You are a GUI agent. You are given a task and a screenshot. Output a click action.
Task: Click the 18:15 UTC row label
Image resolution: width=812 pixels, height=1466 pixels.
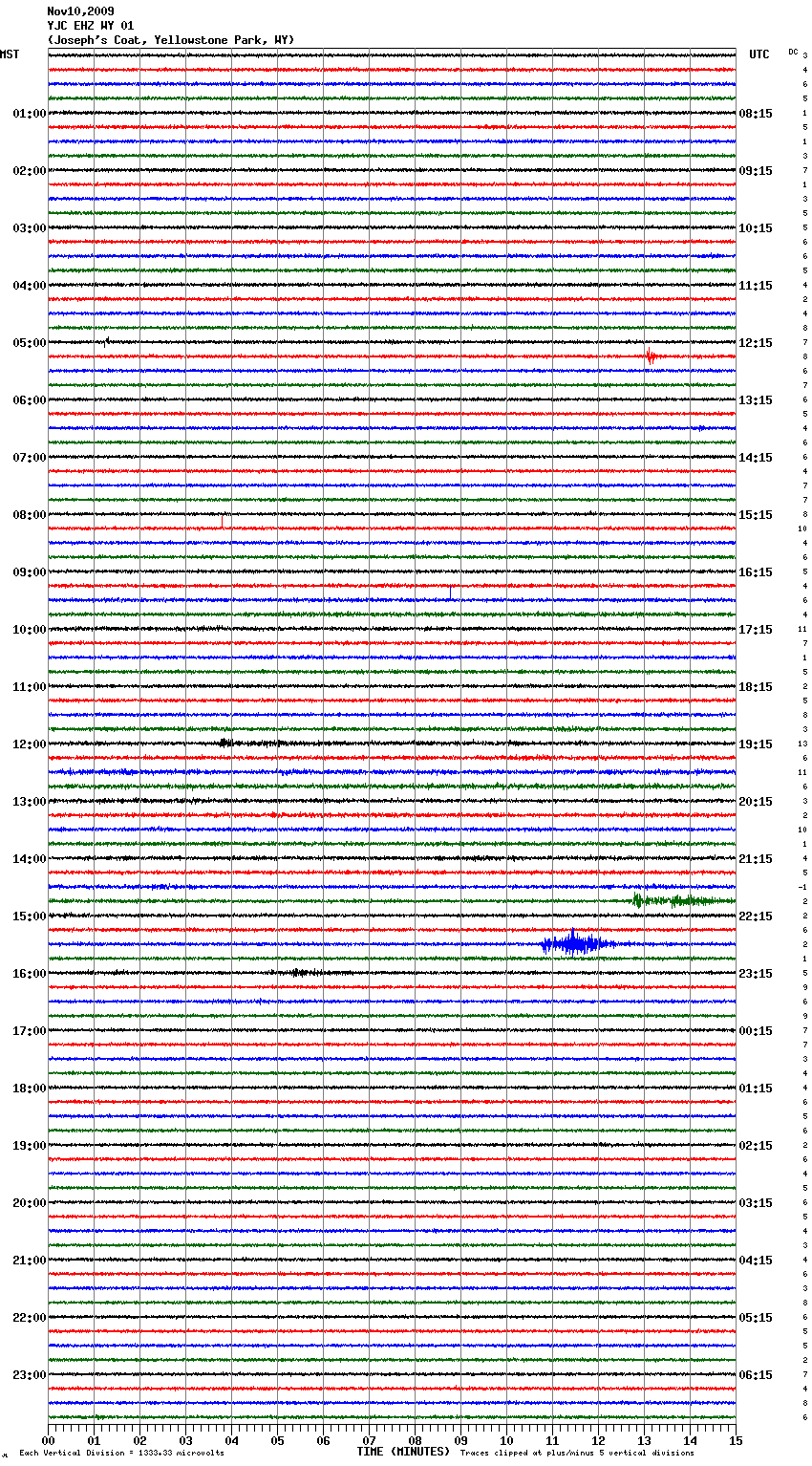756,687
